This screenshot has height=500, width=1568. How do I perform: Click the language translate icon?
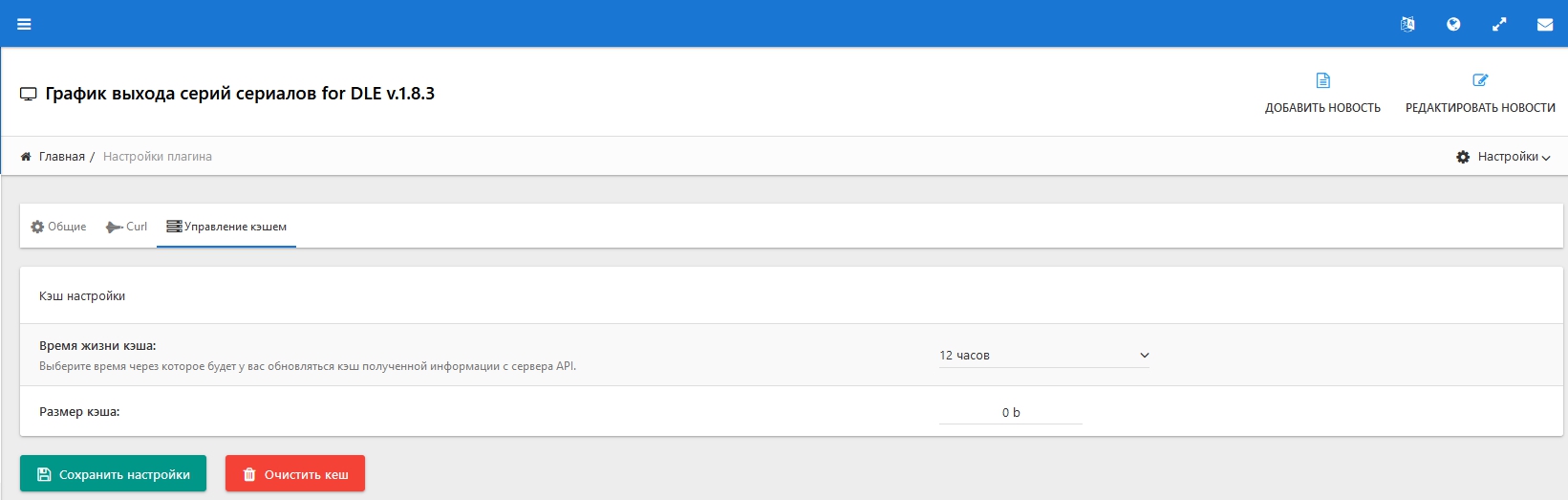click(1407, 24)
